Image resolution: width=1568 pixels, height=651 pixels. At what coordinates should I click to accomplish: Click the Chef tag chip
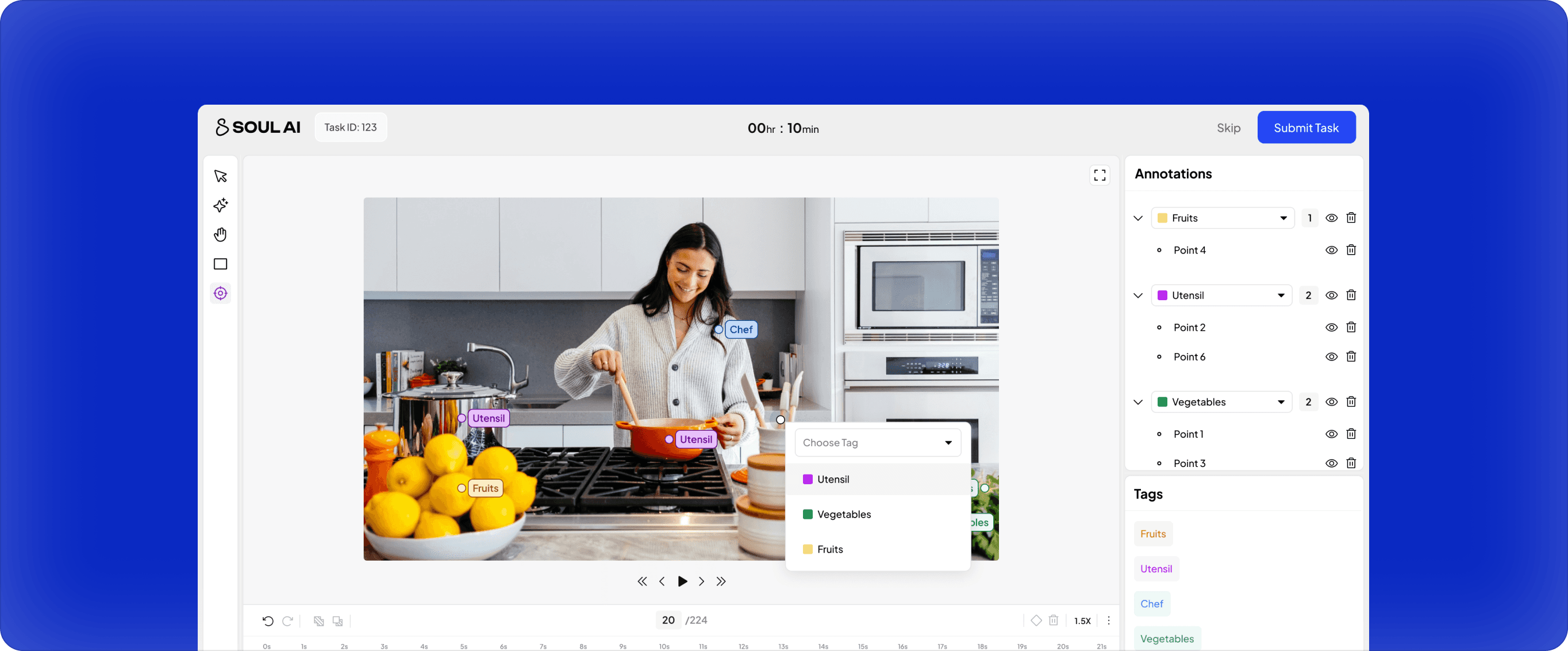click(x=1151, y=603)
